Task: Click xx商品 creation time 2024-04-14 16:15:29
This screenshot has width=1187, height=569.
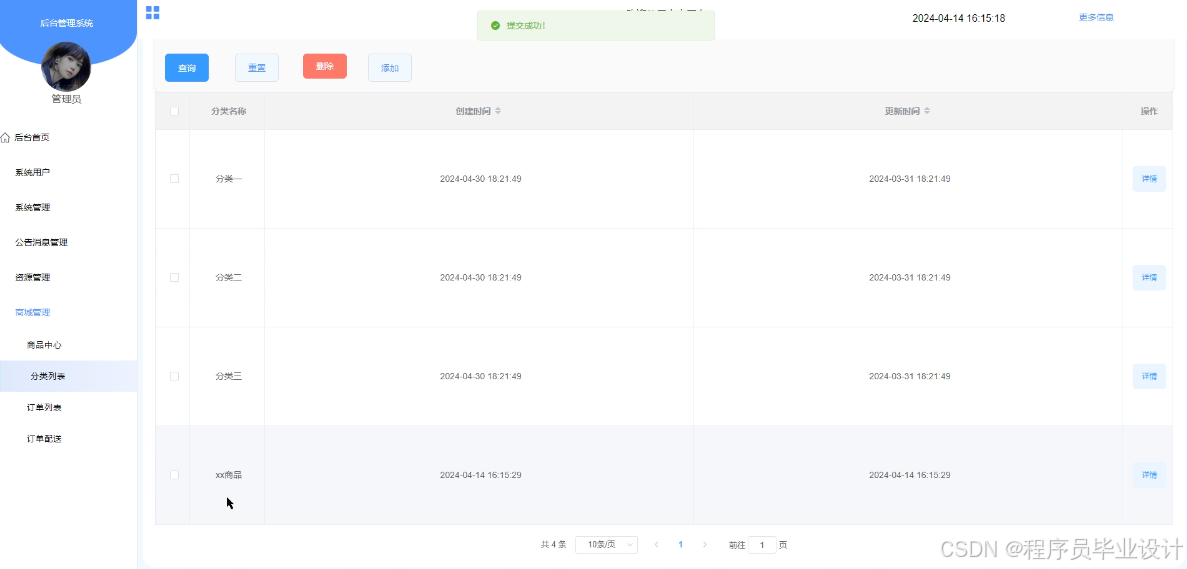Action: tap(481, 475)
